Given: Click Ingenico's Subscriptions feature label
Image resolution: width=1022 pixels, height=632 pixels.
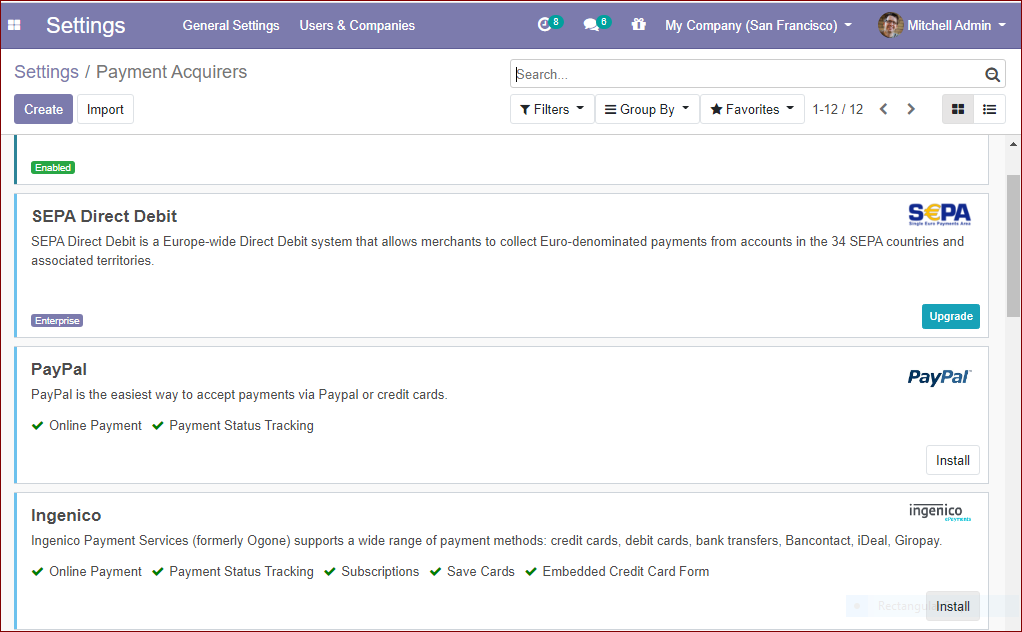Looking at the screenshot, I should pyautogui.click(x=380, y=571).
